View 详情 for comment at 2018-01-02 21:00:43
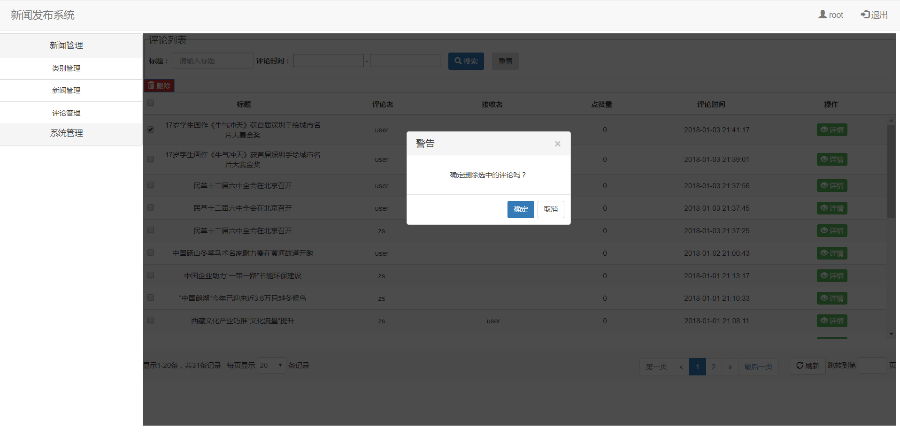The image size is (900, 435). (x=832, y=253)
